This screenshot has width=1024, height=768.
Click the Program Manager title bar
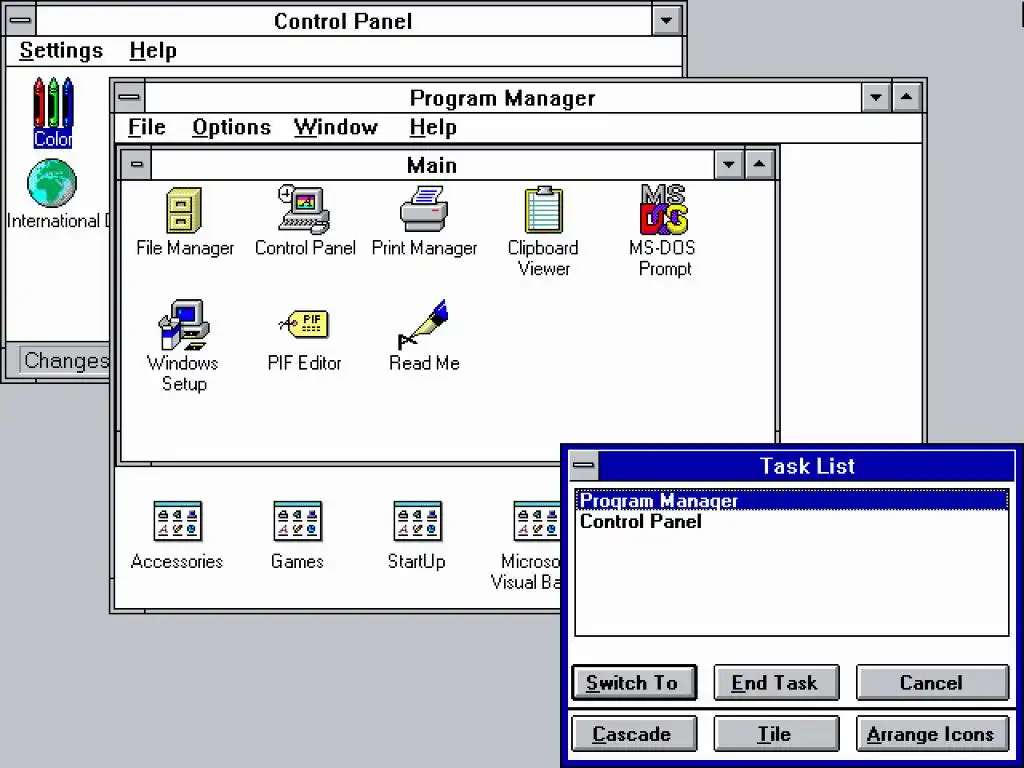tap(502, 98)
